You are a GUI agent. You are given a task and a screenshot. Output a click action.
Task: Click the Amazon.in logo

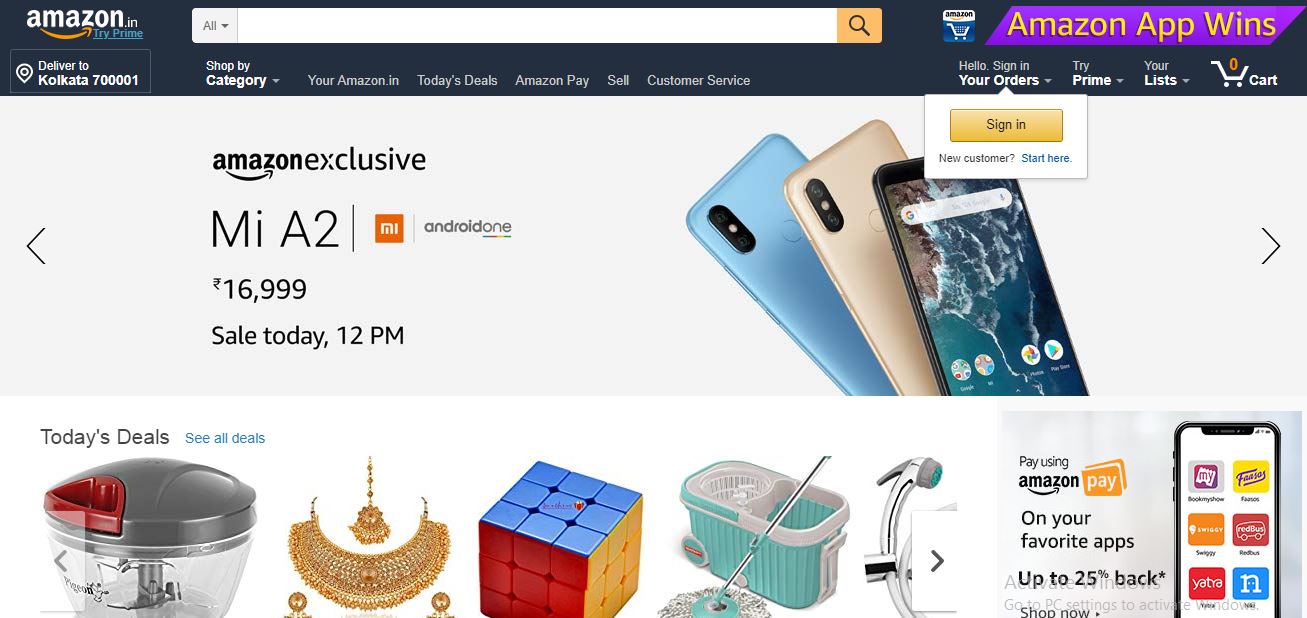(x=84, y=24)
